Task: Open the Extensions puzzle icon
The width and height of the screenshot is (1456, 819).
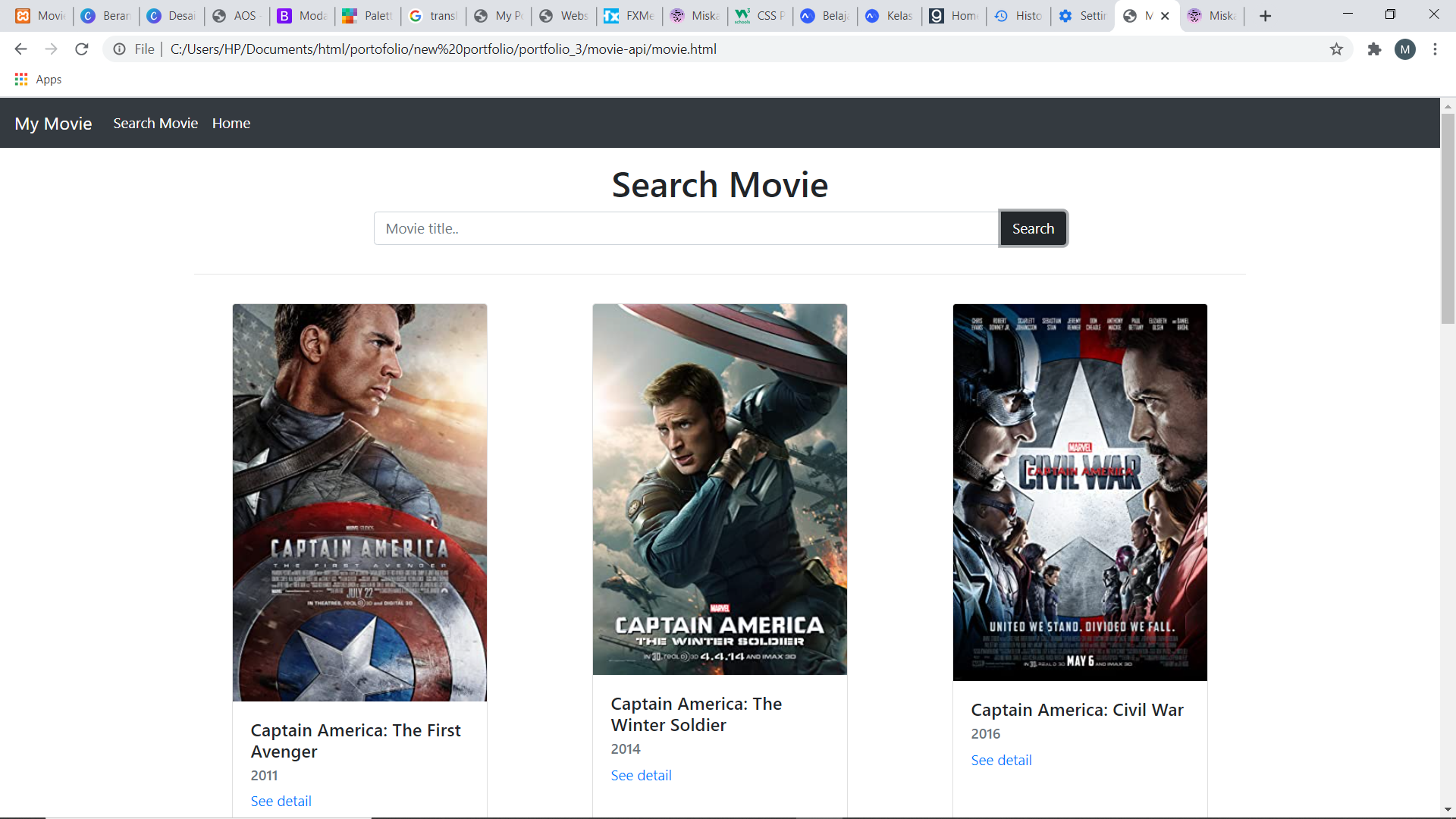Action: [1374, 49]
